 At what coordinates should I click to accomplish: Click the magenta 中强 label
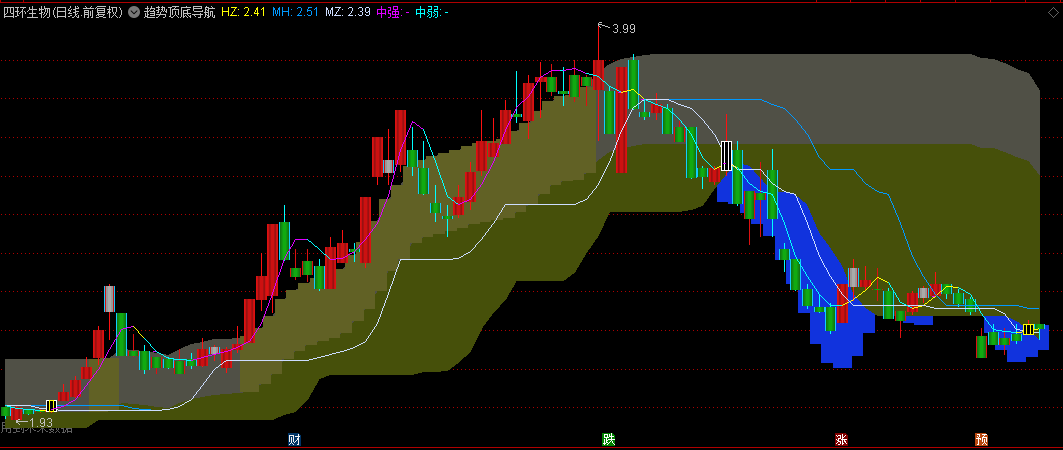pos(393,12)
